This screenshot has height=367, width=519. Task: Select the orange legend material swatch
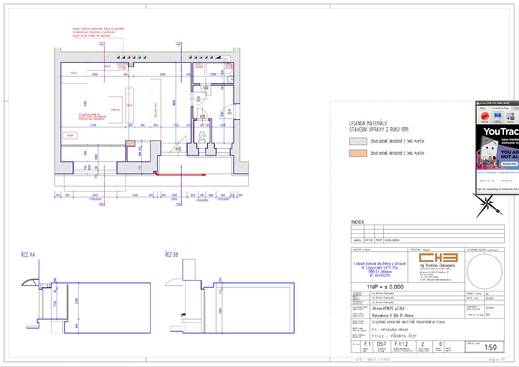(358, 153)
